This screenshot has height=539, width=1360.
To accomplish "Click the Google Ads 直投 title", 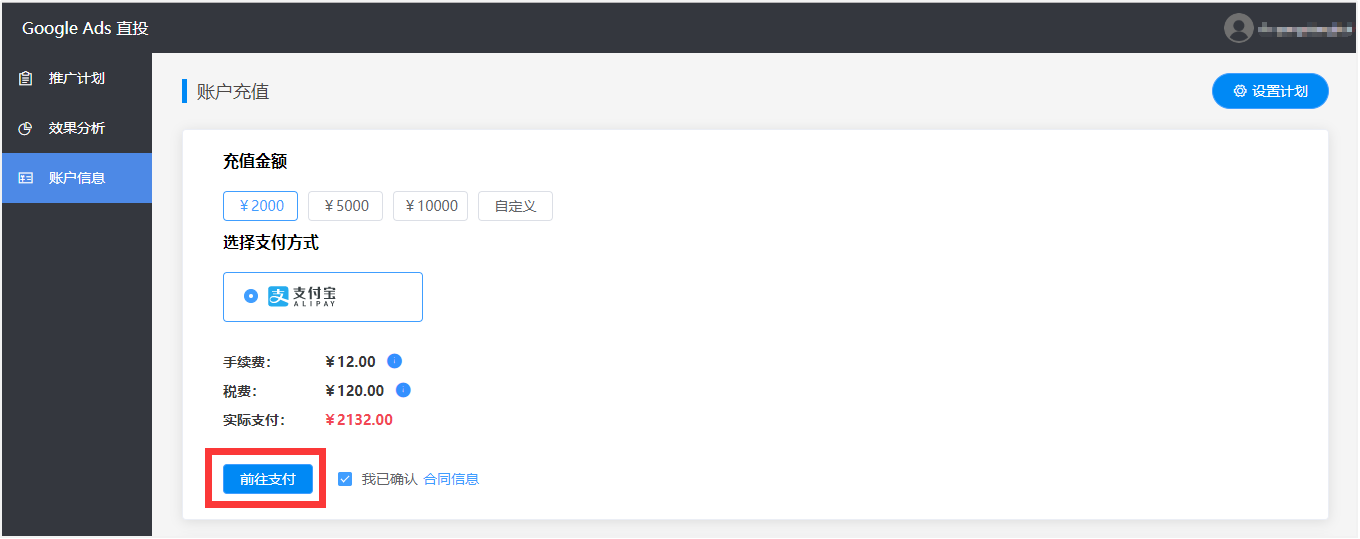I will [85, 28].
